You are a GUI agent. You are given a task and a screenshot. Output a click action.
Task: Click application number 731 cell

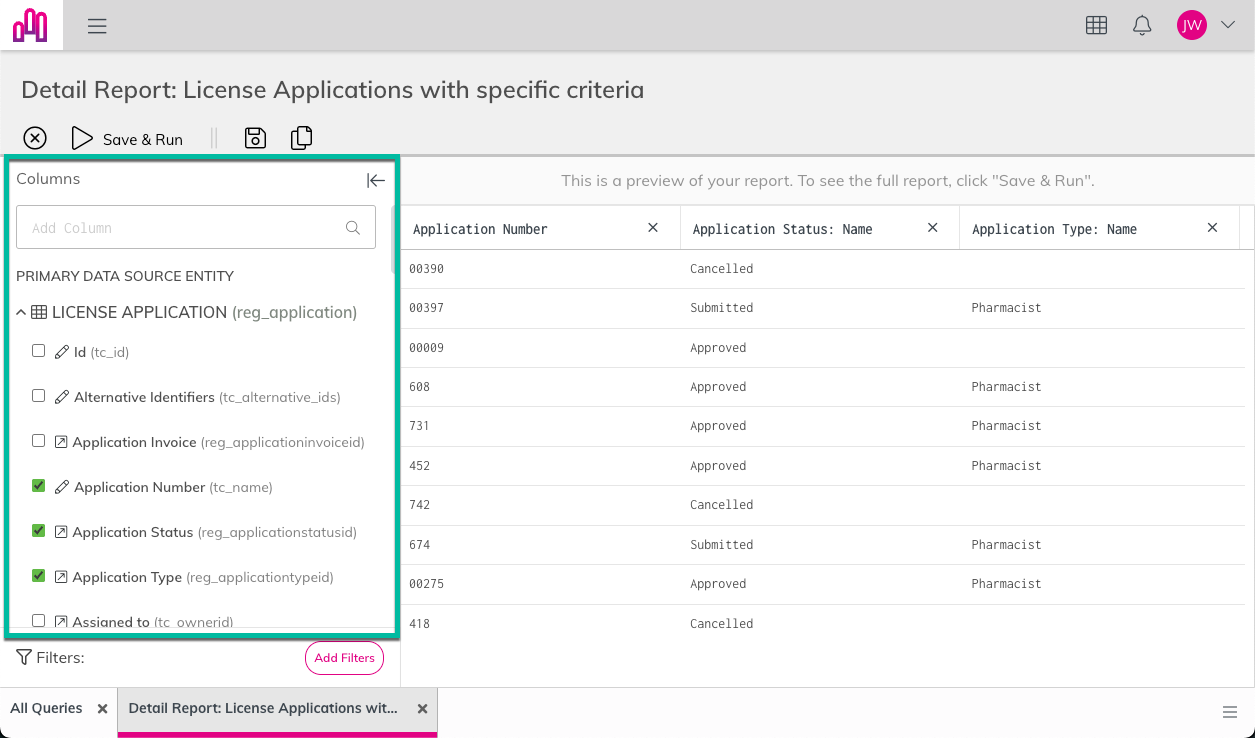[419, 426]
